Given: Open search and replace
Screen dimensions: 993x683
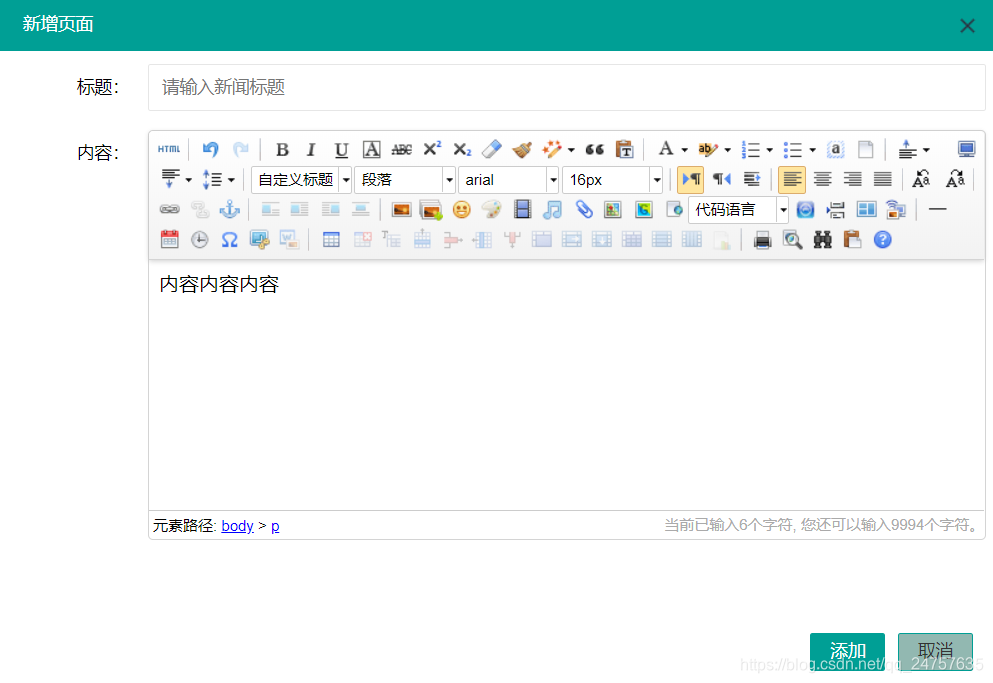Looking at the screenshot, I should [822, 239].
